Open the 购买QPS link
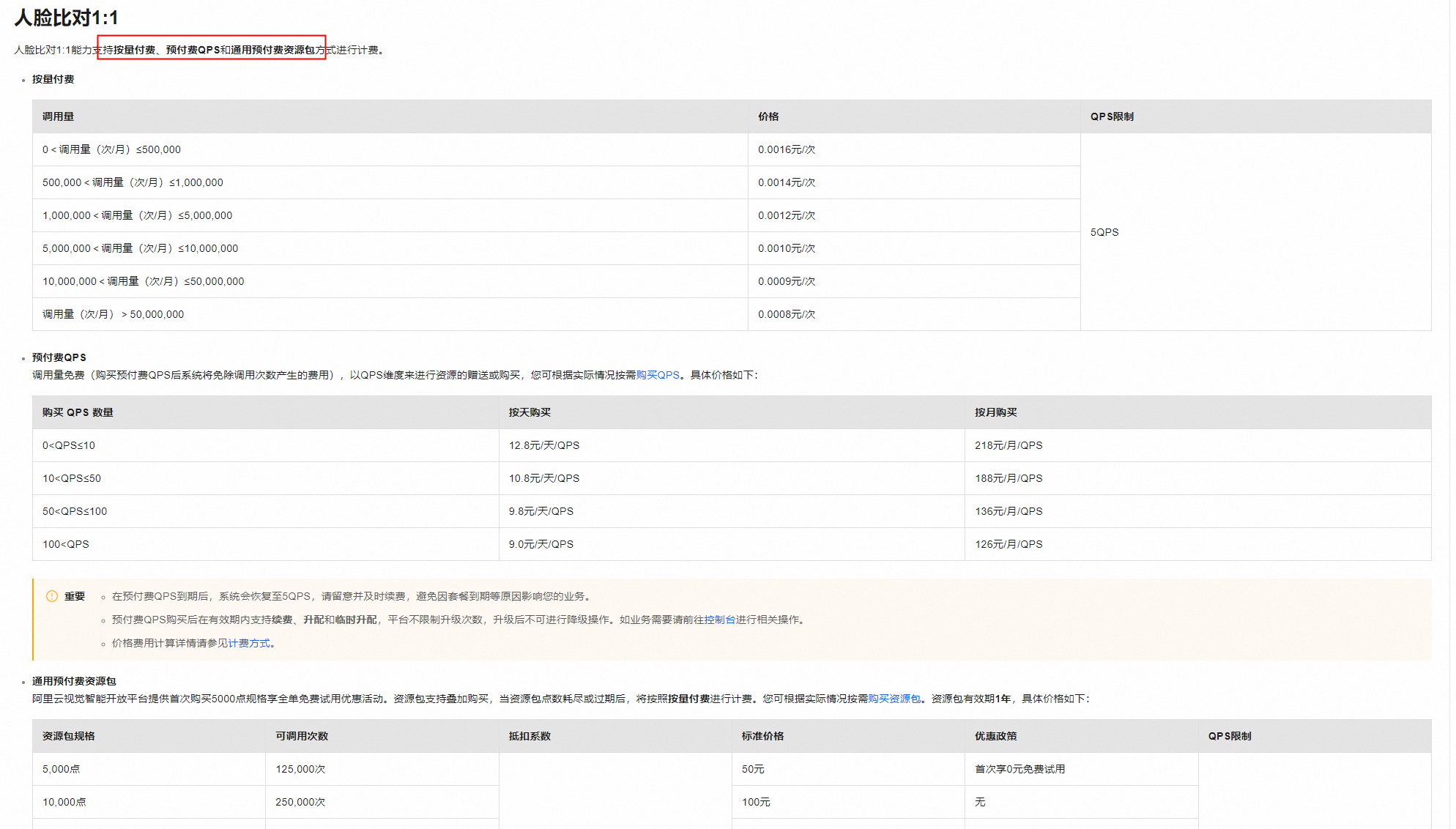Image resolution: width=1456 pixels, height=829 pixels. [658, 375]
